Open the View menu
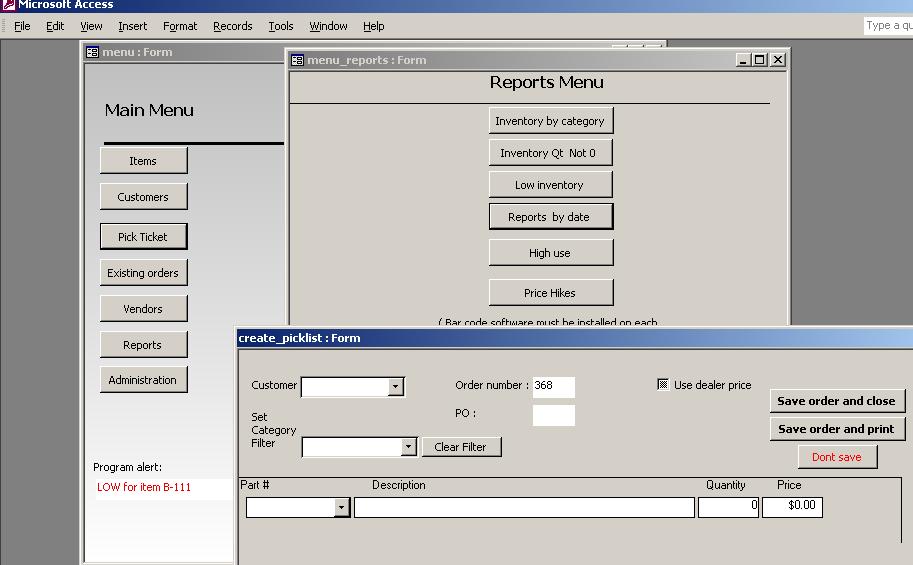The width and height of the screenshot is (913, 565). [91, 26]
